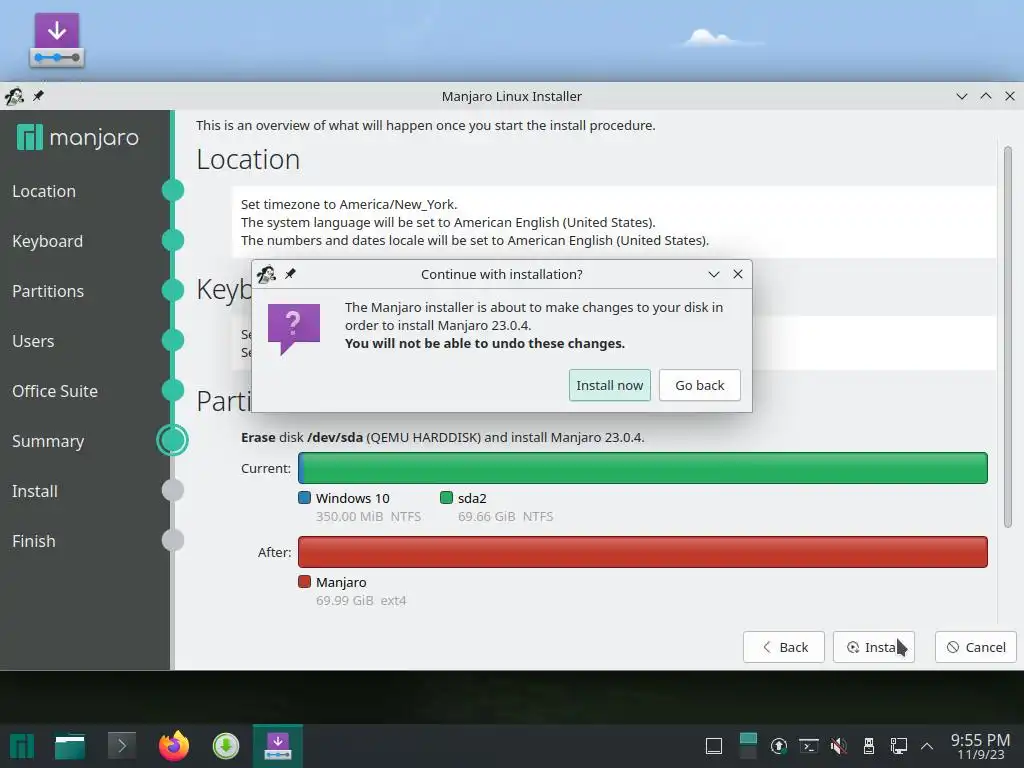Click the blue Windows 10 swatch
The height and width of the screenshot is (768, 1024).
304,498
